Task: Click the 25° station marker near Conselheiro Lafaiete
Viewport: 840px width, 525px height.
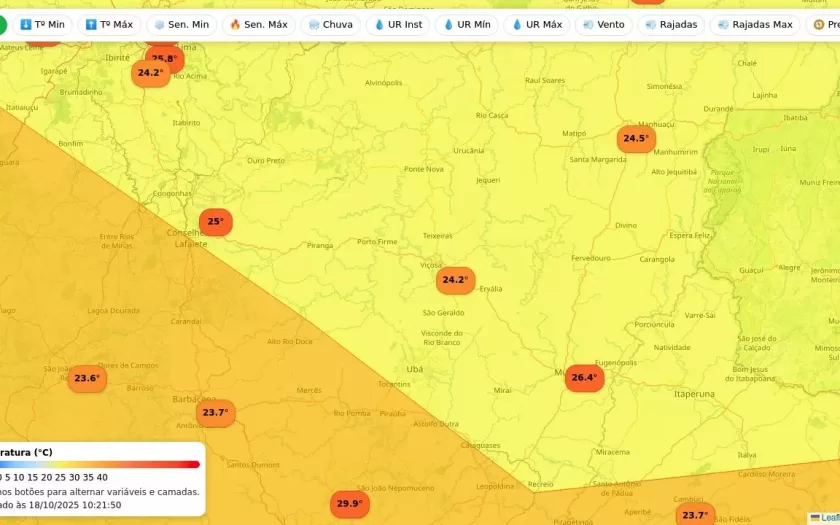Action: [x=215, y=222]
